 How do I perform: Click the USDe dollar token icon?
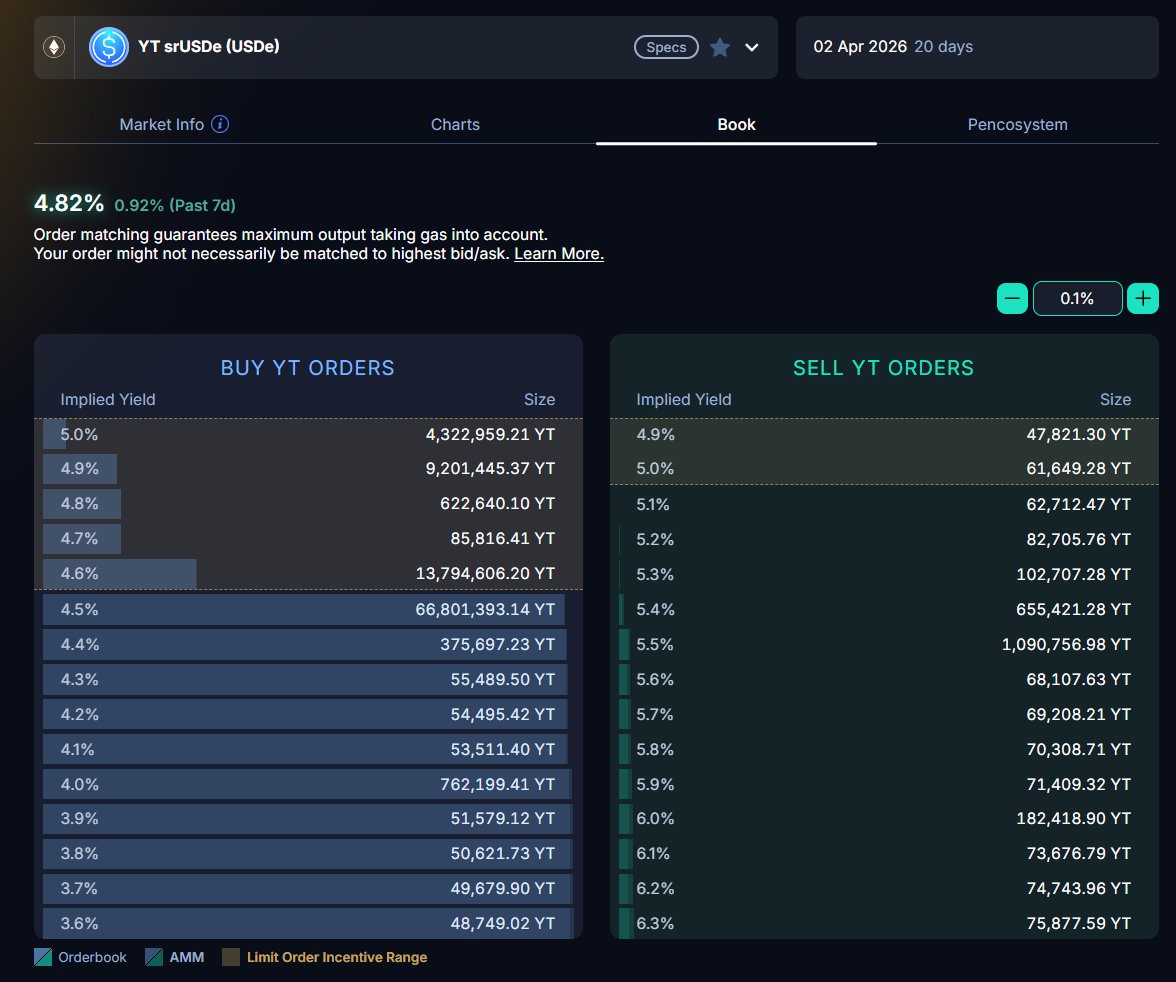tap(109, 47)
